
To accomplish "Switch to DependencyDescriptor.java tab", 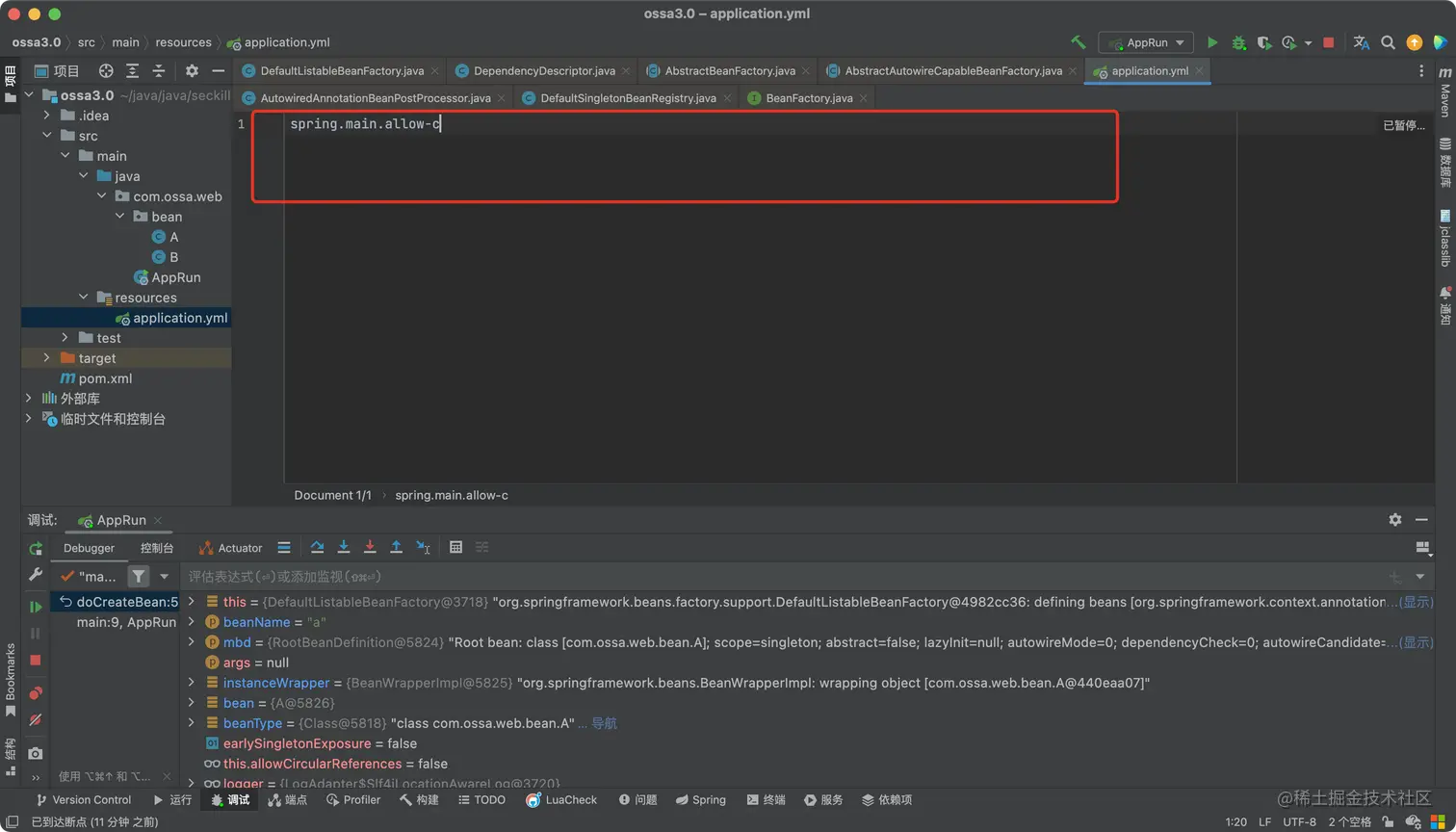I will click(x=544, y=70).
